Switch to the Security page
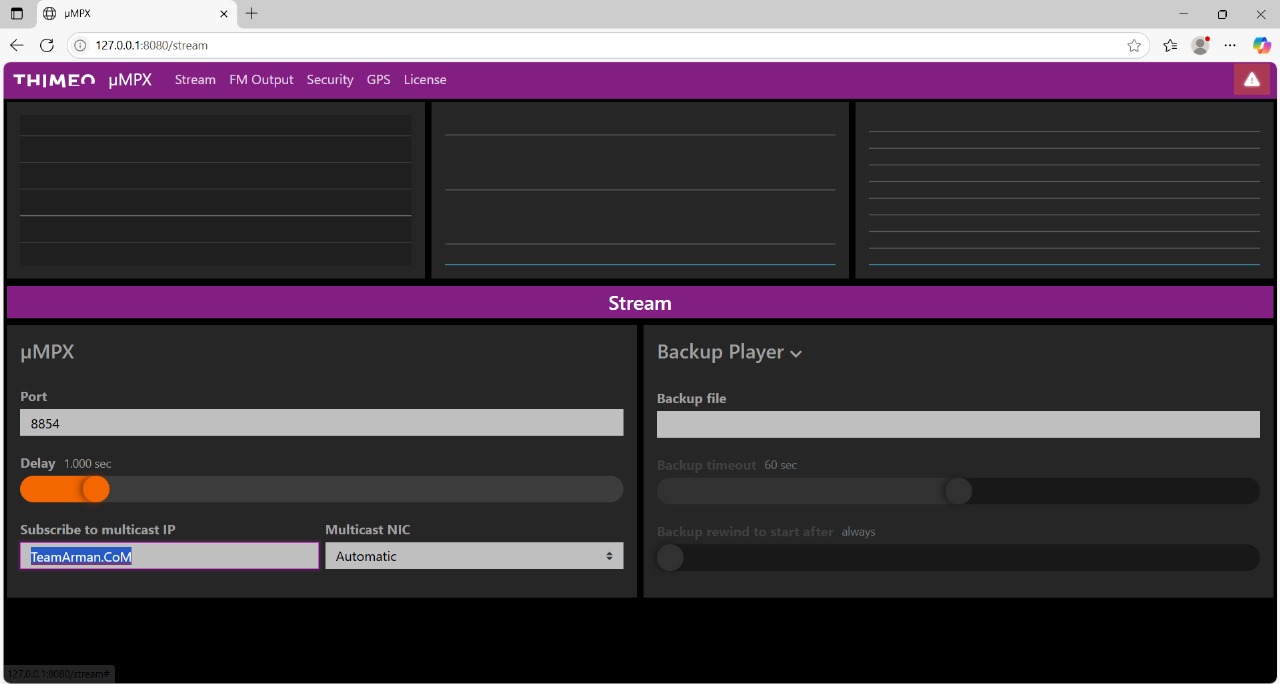 (x=330, y=80)
